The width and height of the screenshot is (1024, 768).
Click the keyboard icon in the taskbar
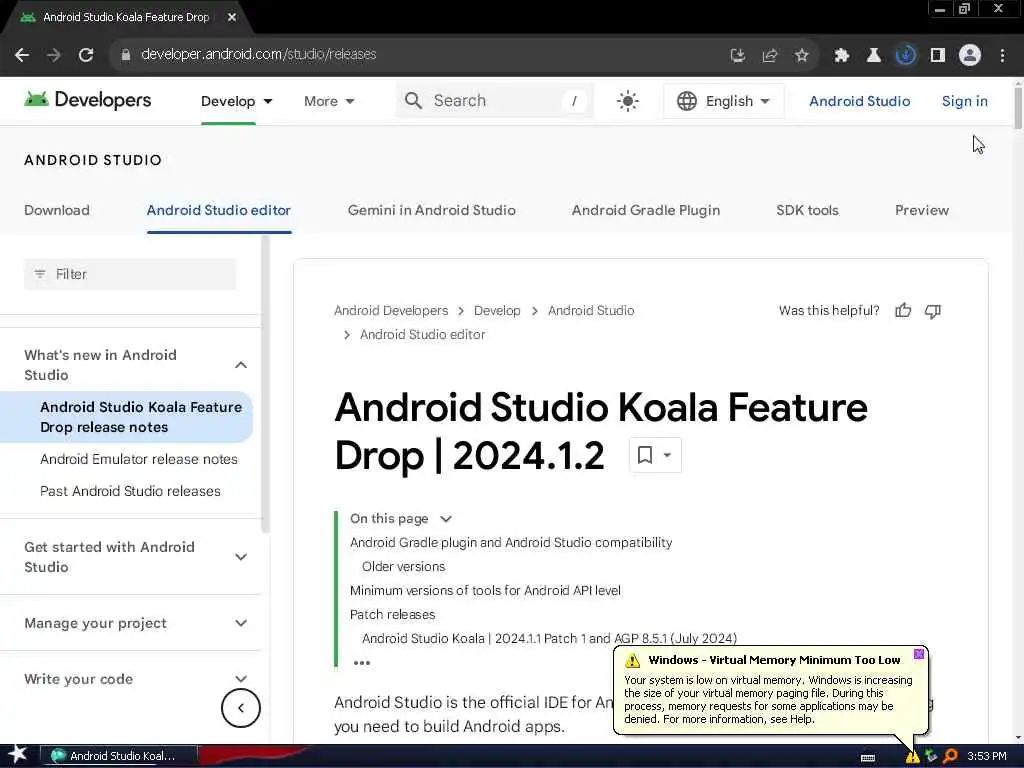[x=868, y=758]
